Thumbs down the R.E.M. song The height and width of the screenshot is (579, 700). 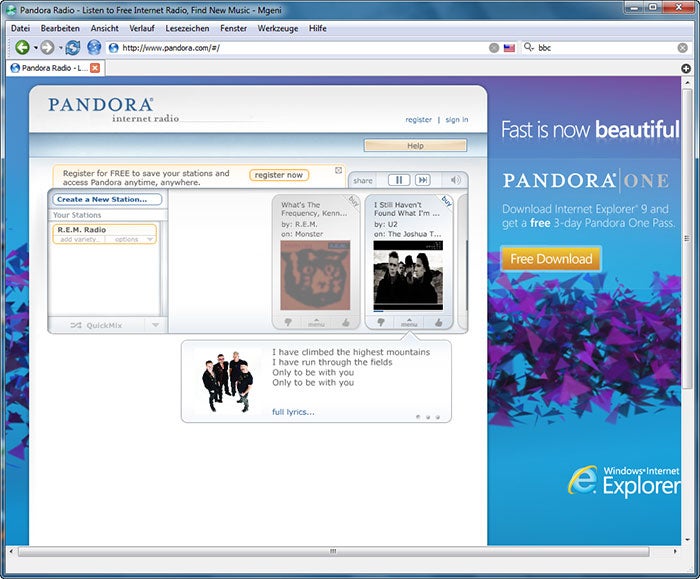click(288, 322)
